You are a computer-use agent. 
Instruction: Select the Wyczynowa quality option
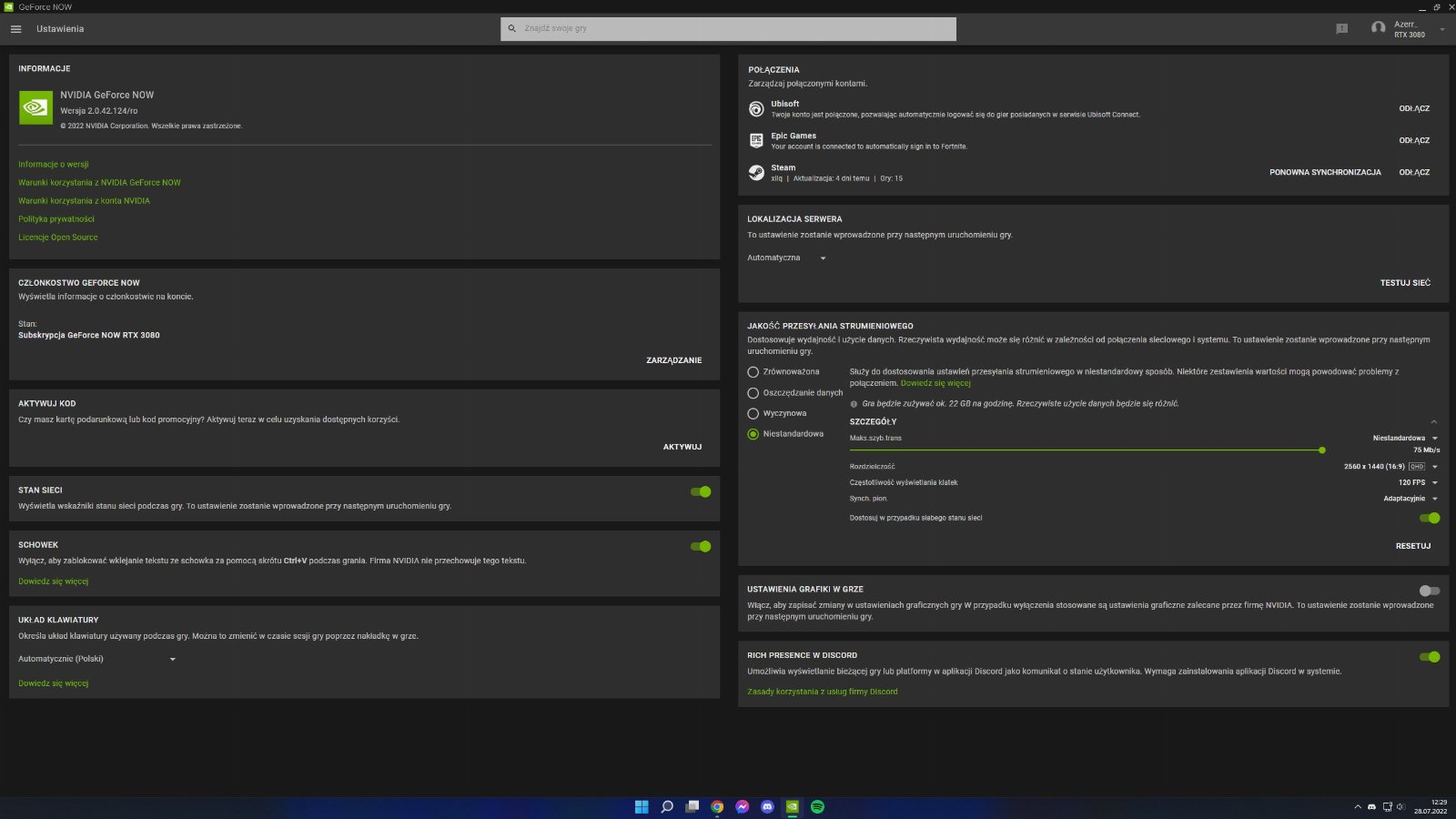point(753,413)
